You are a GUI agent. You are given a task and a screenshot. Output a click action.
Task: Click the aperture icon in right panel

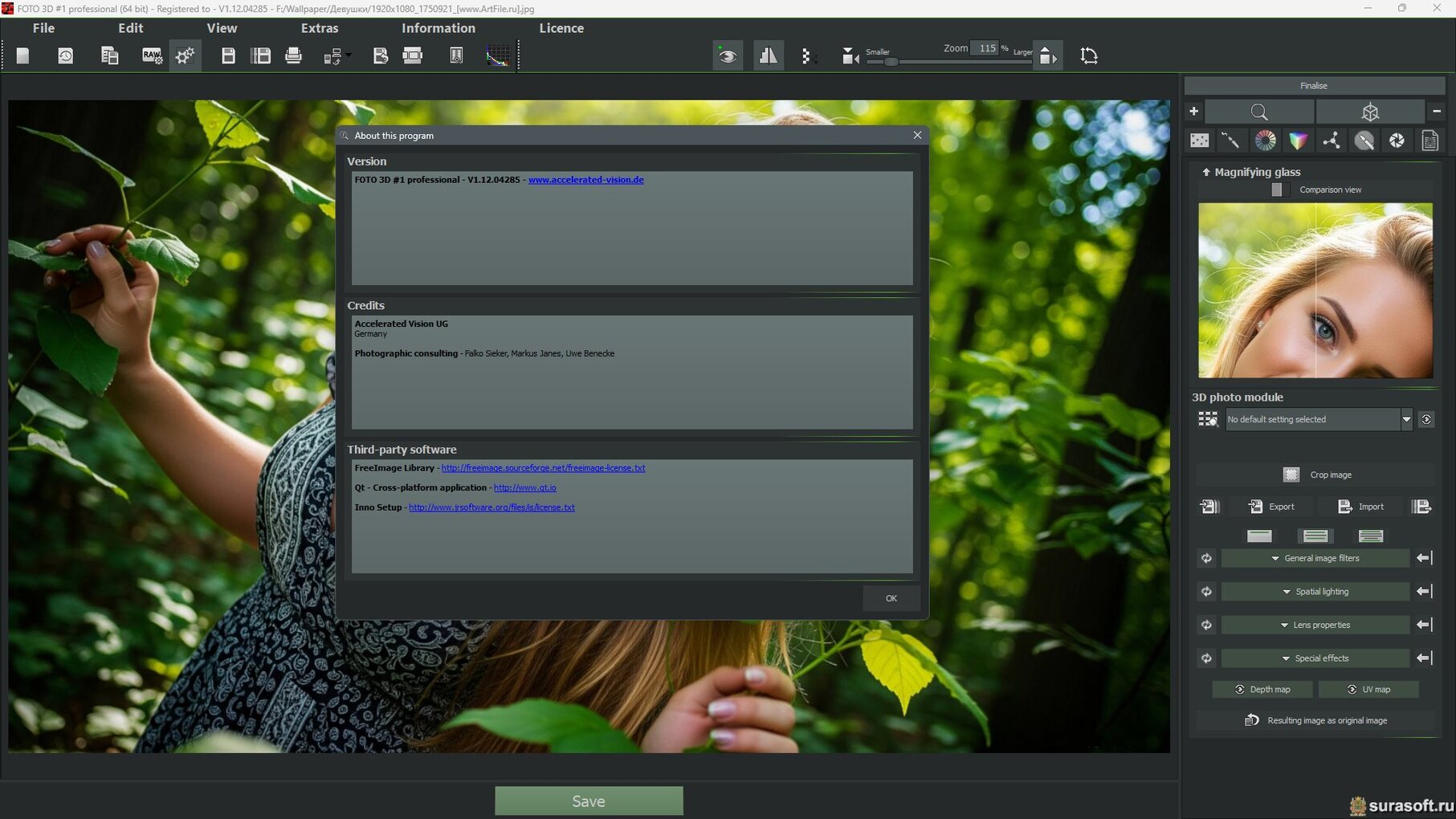[x=1397, y=141]
